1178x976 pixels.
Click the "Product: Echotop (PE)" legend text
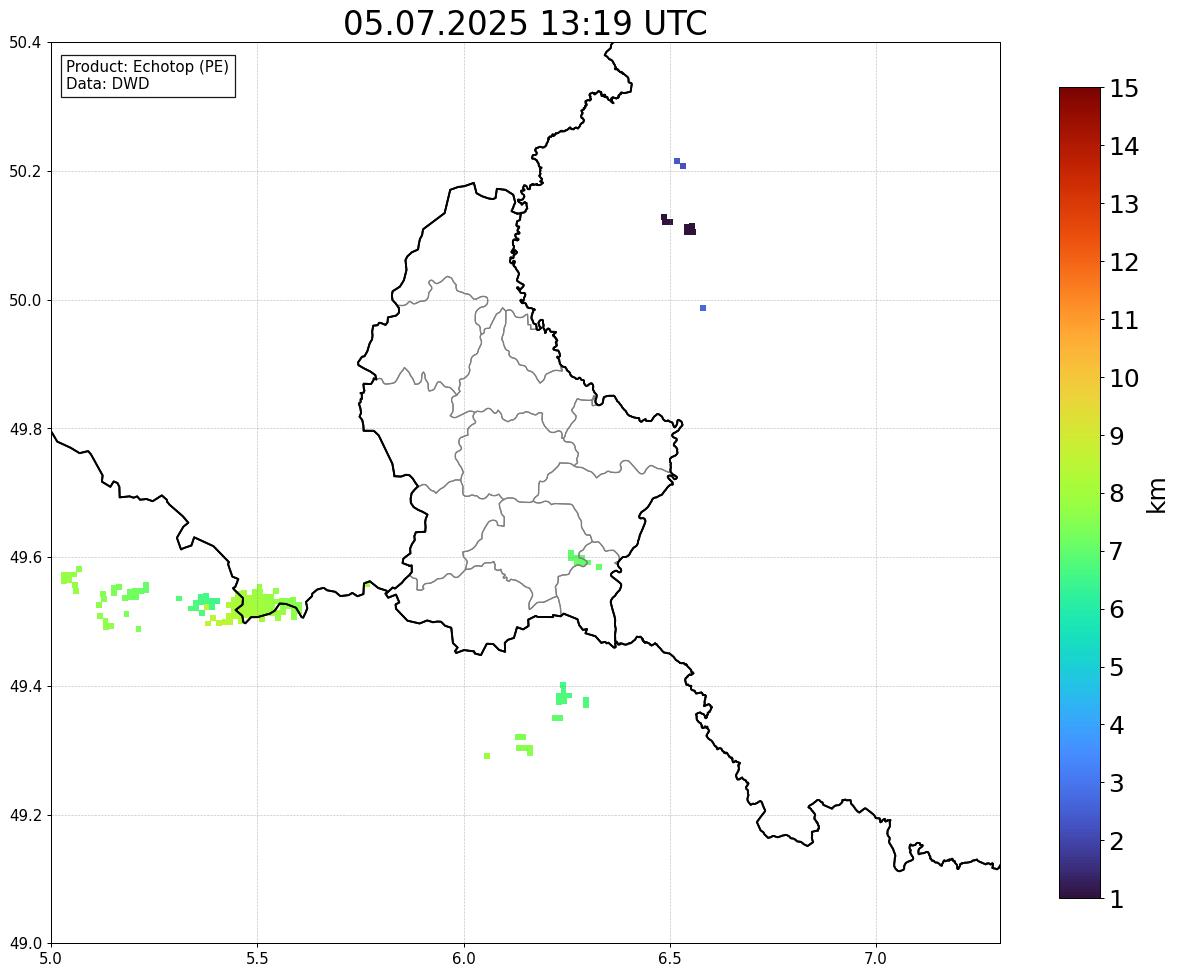click(x=147, y=67)
